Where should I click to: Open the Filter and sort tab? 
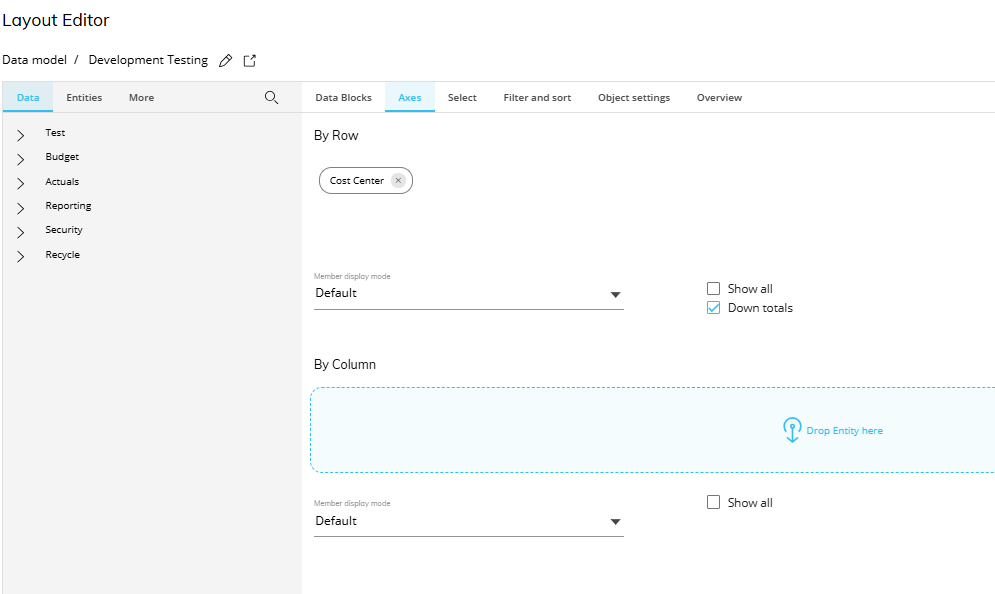tap(537, 98)
